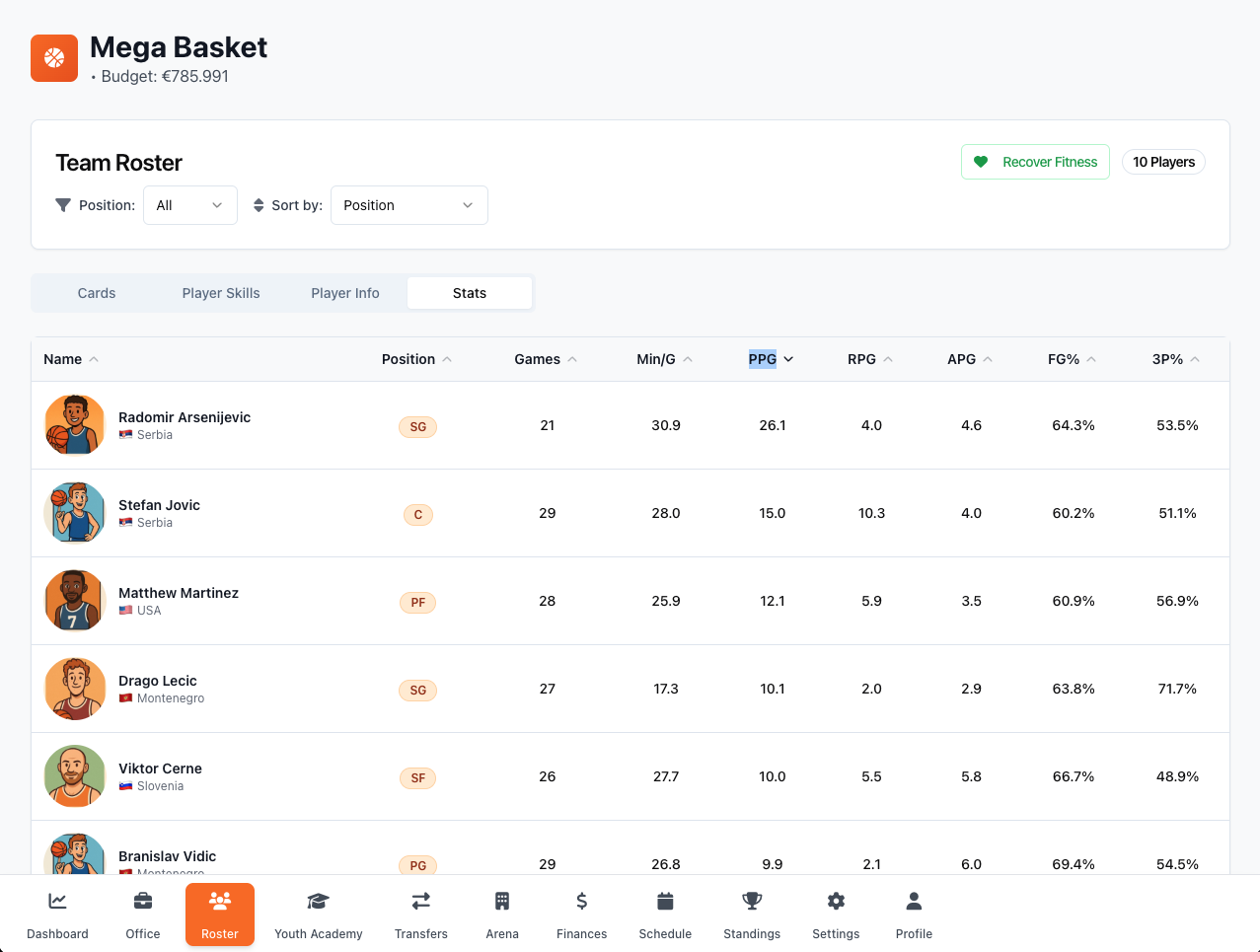Click Viktor Cerne's Slovenia flag icon
Image resolution: width=1260 pixels, height=952 pixels.
126,786
